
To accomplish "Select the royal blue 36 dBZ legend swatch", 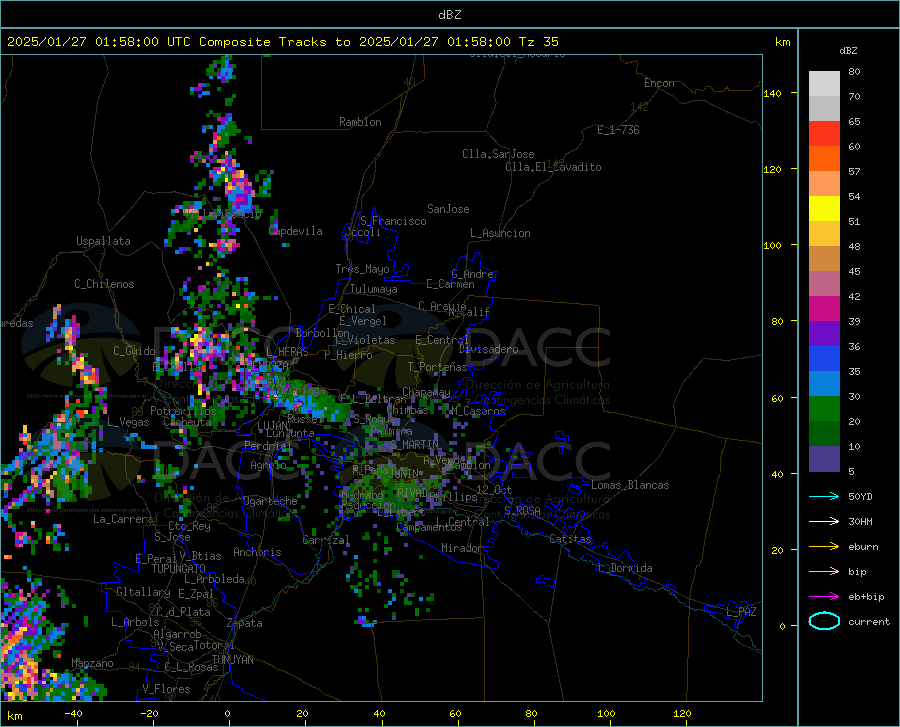I will pyautogui.click(x=824, y=359).
